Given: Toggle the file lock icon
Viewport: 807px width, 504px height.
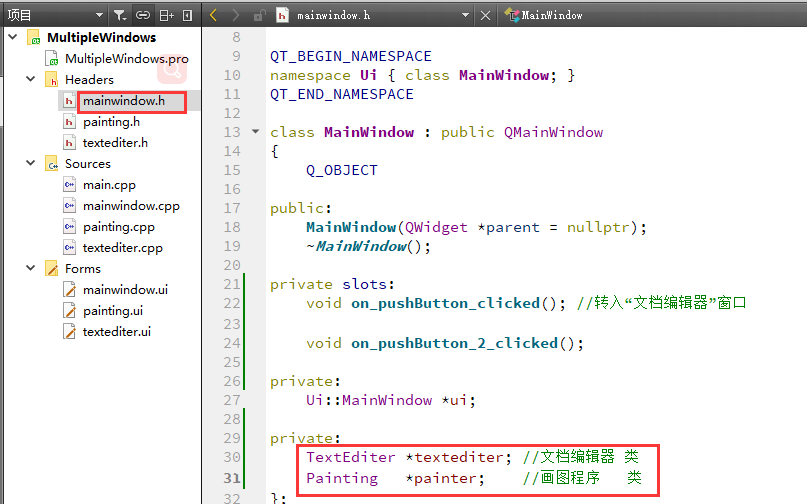Looking at the screenshot, I should [x=259, y=15].
